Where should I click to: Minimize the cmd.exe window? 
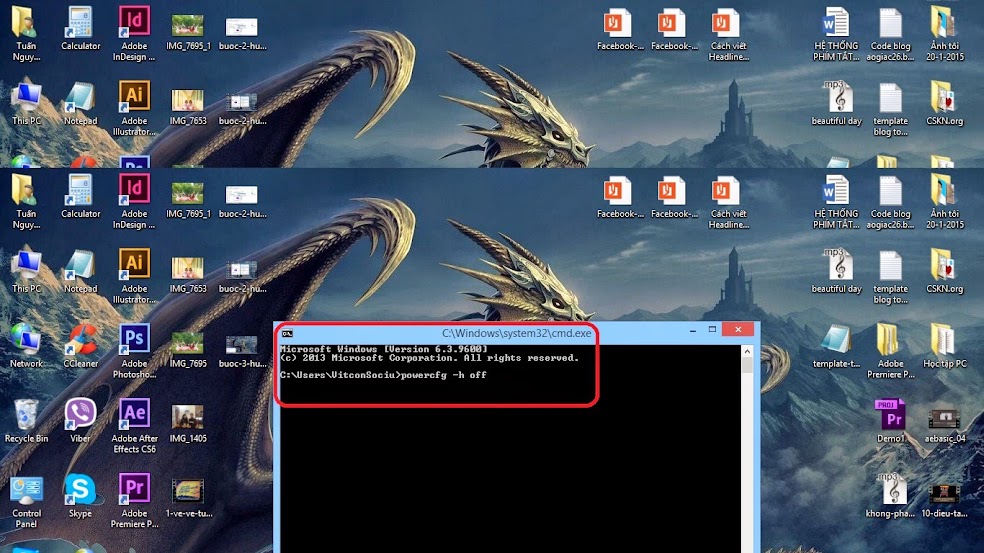(693, 330)
